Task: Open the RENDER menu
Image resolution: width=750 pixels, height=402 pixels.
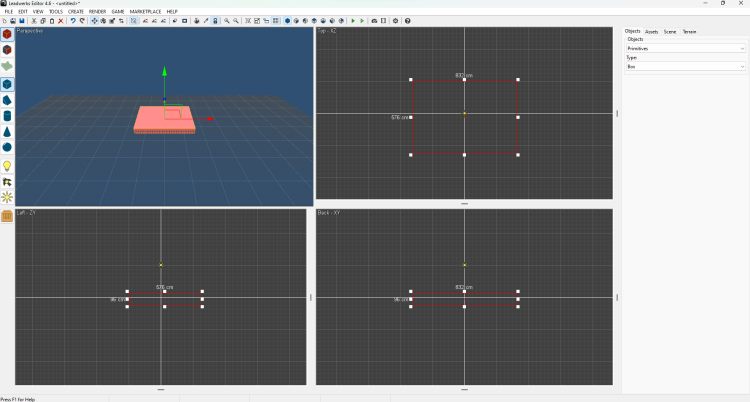Action: 98,11
